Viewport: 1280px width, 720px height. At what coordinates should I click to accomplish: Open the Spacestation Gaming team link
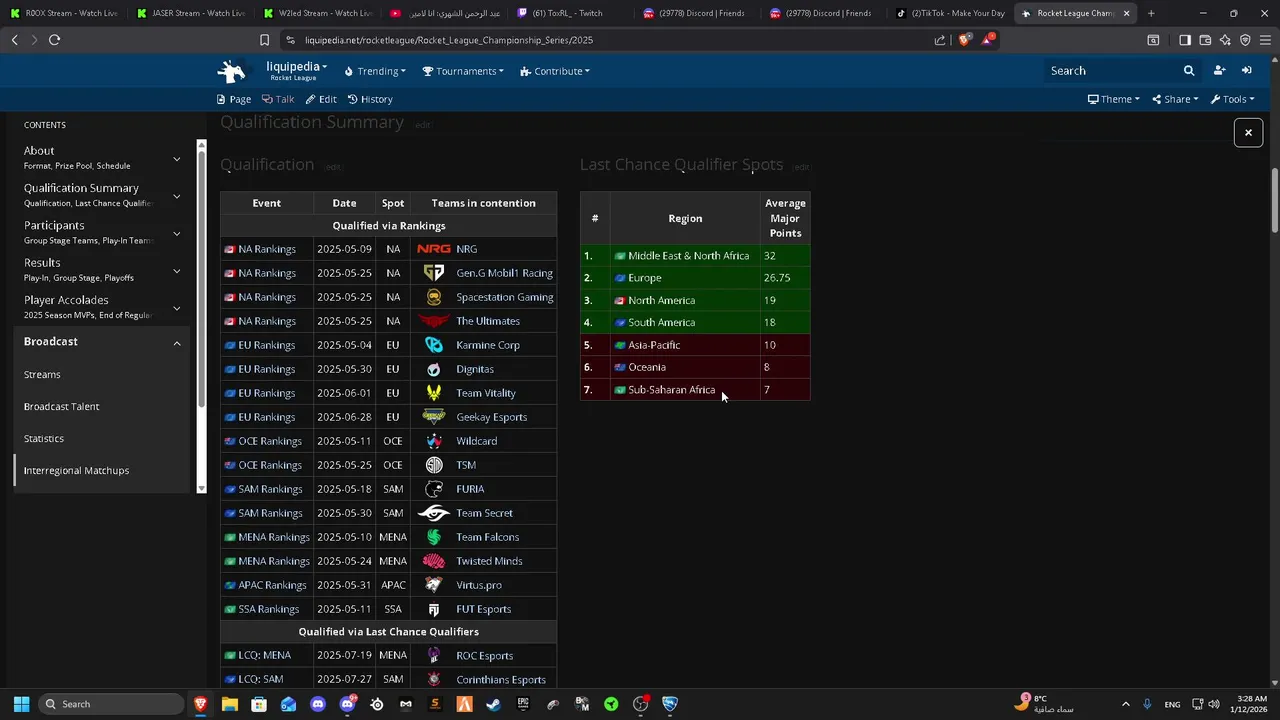[504, 297]
